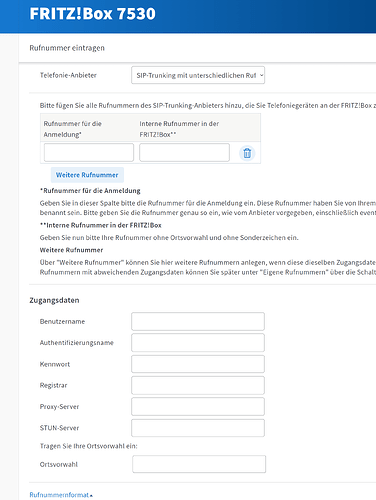Select the Benutzername input field
Viewport: 376px width, 500px height.
coord(198,321)
